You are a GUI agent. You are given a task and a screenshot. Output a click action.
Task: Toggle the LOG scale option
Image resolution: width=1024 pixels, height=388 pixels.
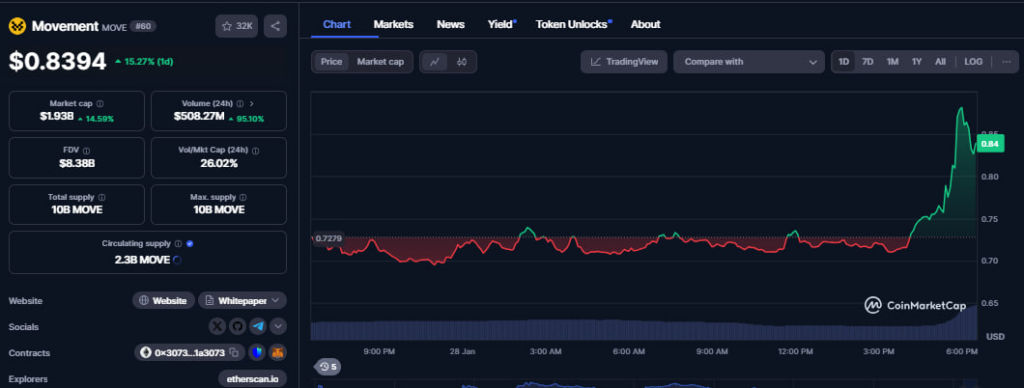pyautogui.click(x=973, y=62)
